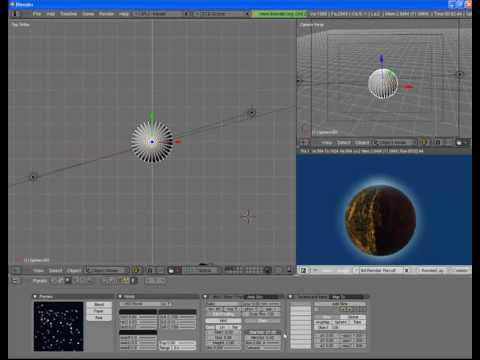Open the Timeline menu

tap(69, 14)
